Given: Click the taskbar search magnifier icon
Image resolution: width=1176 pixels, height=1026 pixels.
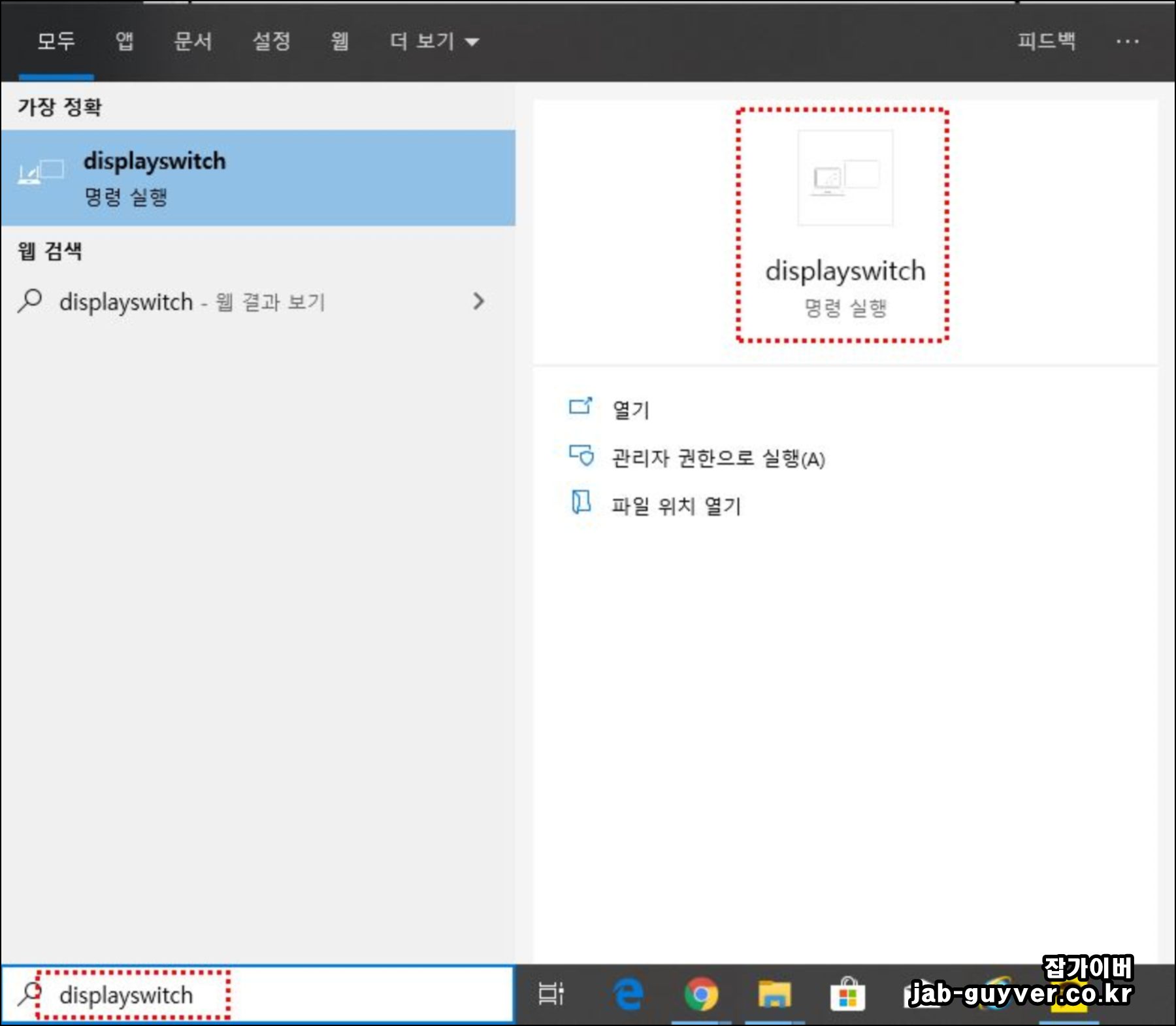Looking at the screenshot, I should [x=29, y=993].
